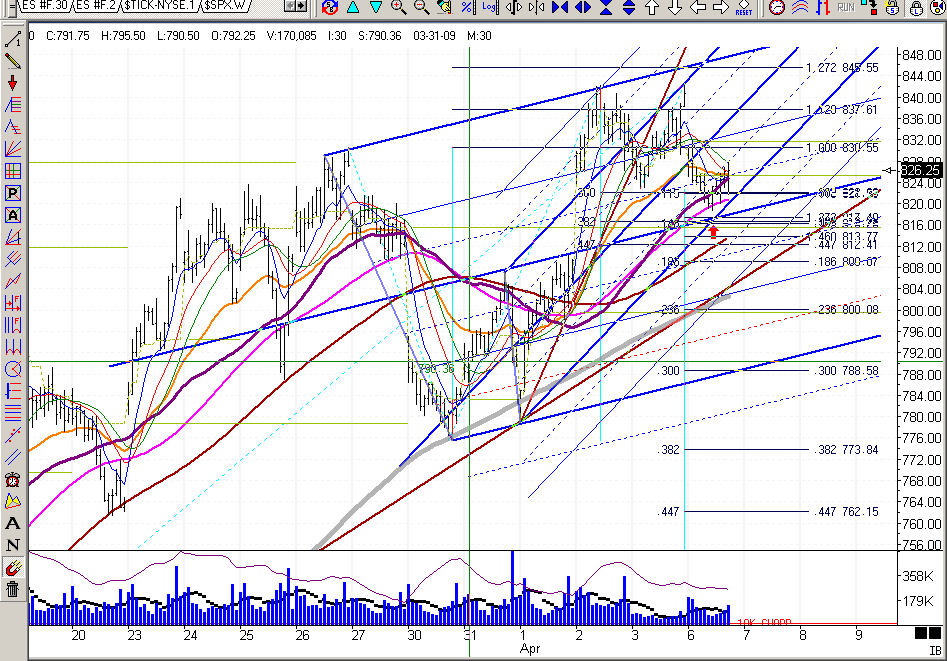Expand the vertical price scale
This screenshot has height=661, width=947.
pyautogui.click(x=629, y=7)
